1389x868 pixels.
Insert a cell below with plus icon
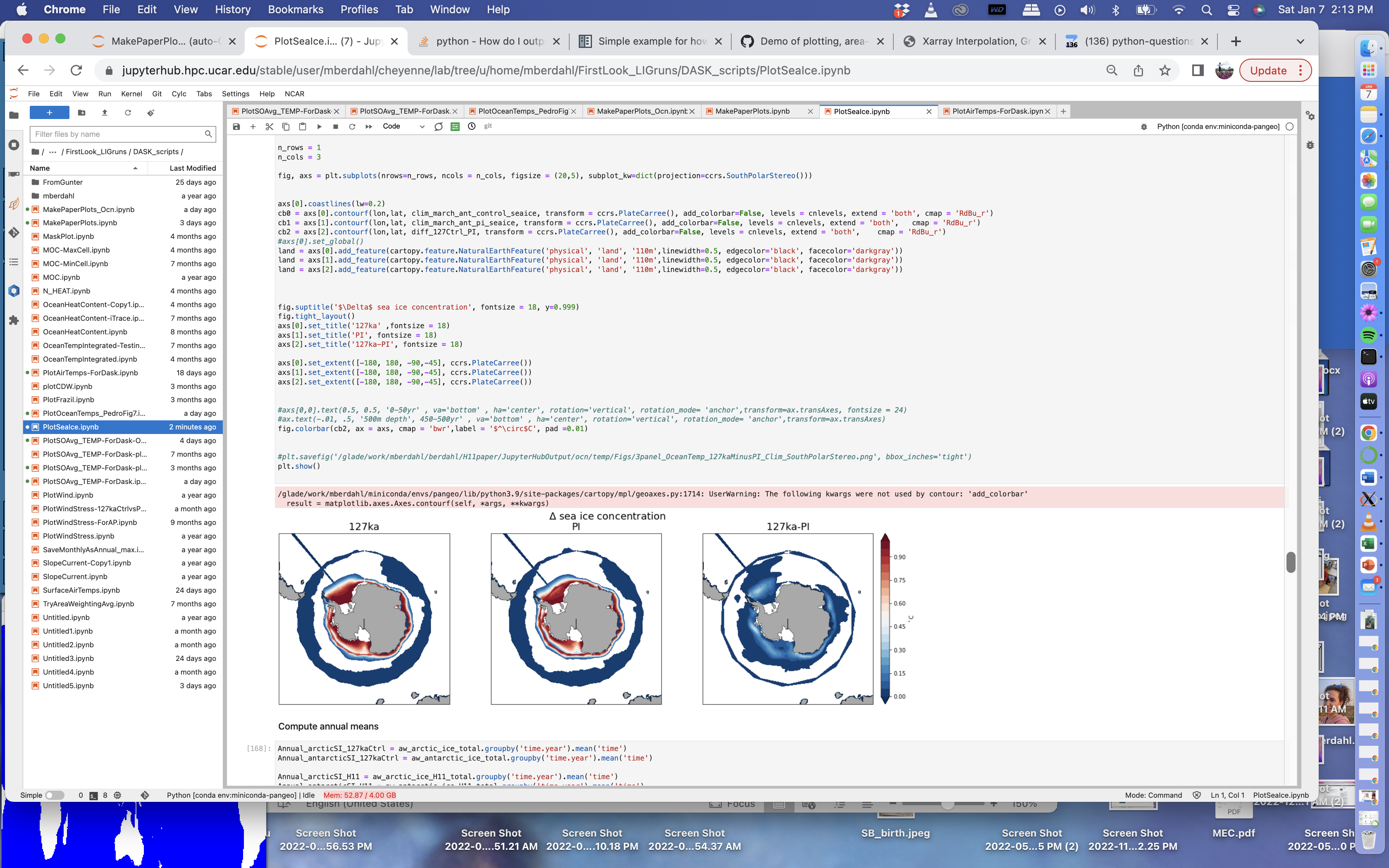tap(253, 126)
